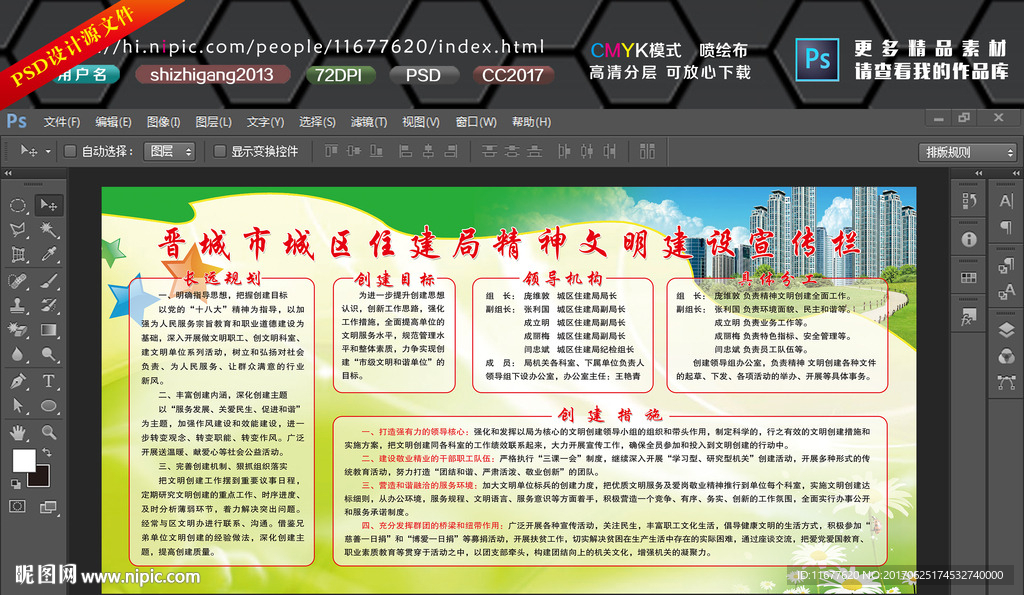Select the Brush tool

48,281
